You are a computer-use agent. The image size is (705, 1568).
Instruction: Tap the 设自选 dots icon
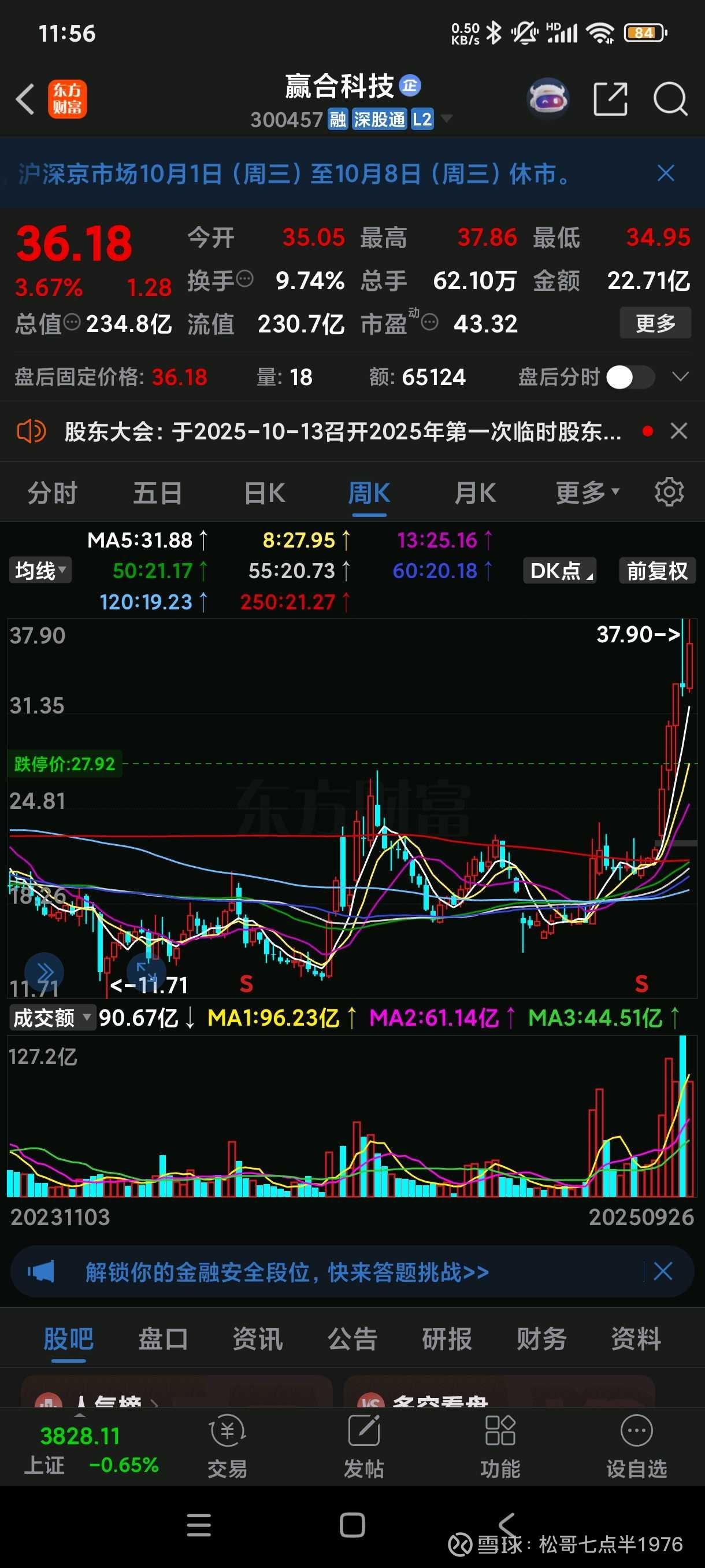point(636,1431)
